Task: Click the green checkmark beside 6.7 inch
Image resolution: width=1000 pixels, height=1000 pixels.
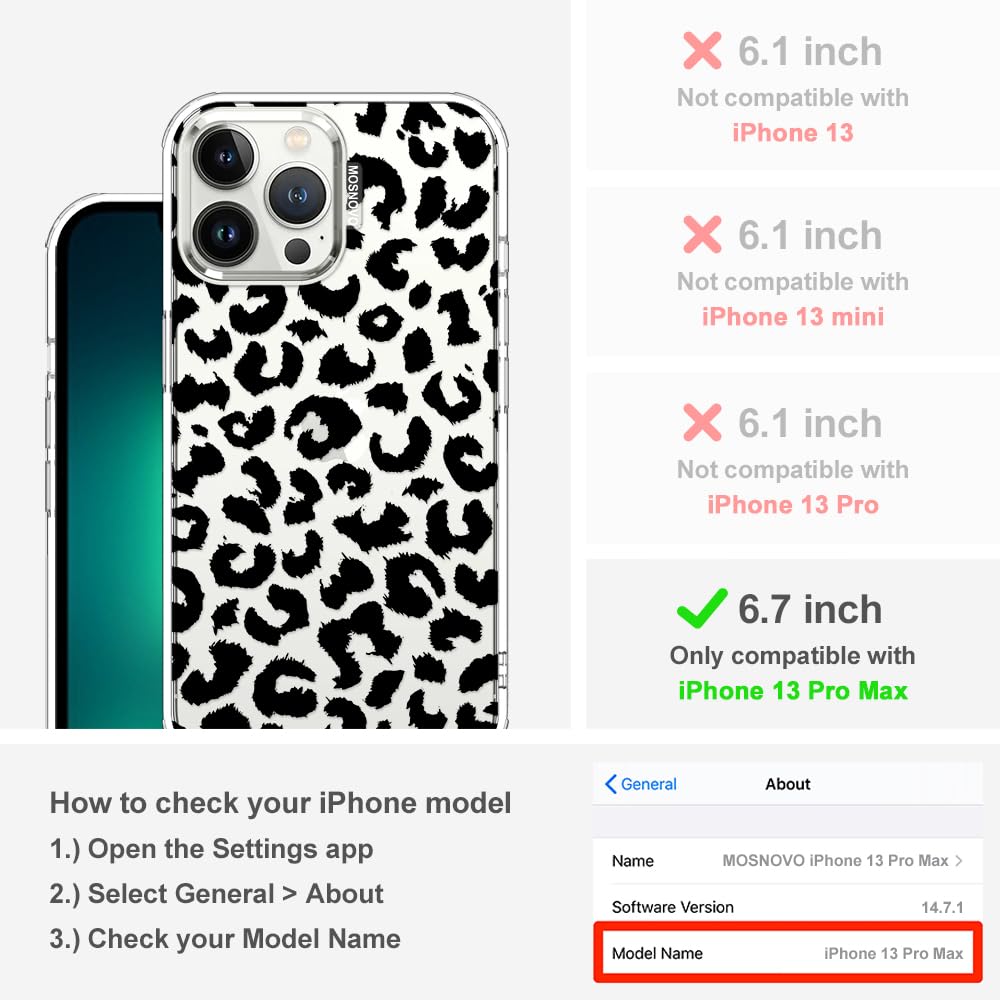Action: [702, 608]
